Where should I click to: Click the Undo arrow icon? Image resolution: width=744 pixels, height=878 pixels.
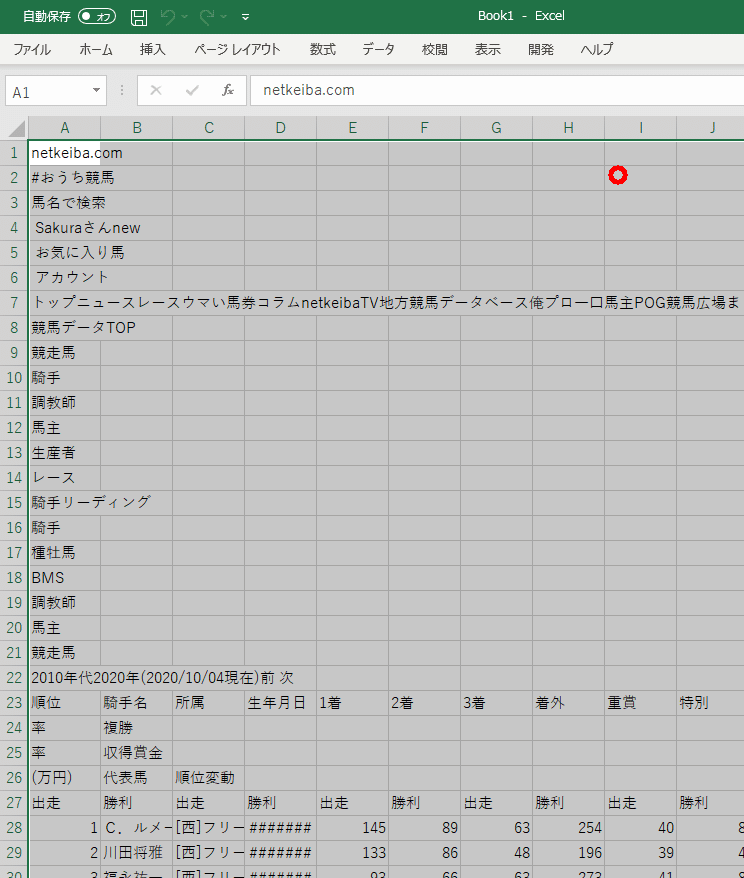167,17
